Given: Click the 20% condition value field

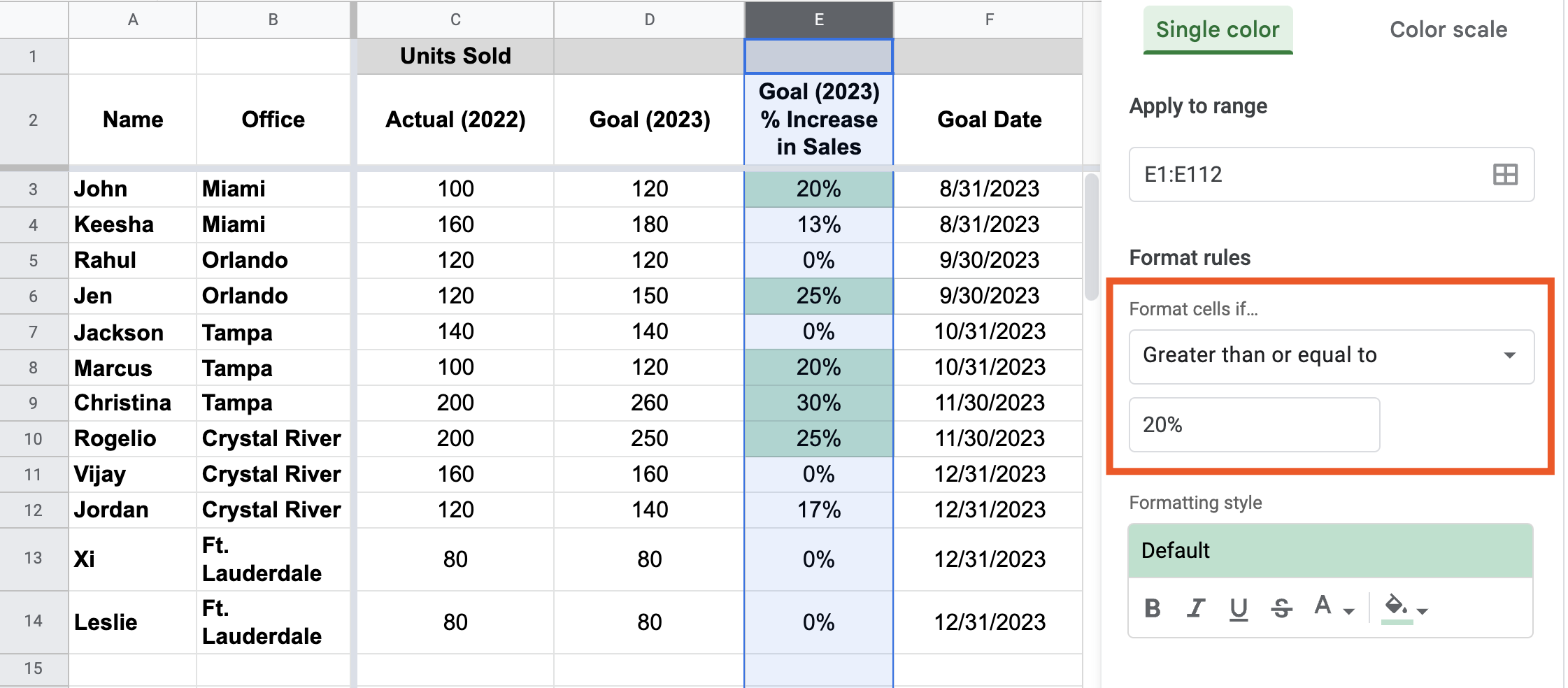Looking at the screenshot, I should [x=1254, y=424].
